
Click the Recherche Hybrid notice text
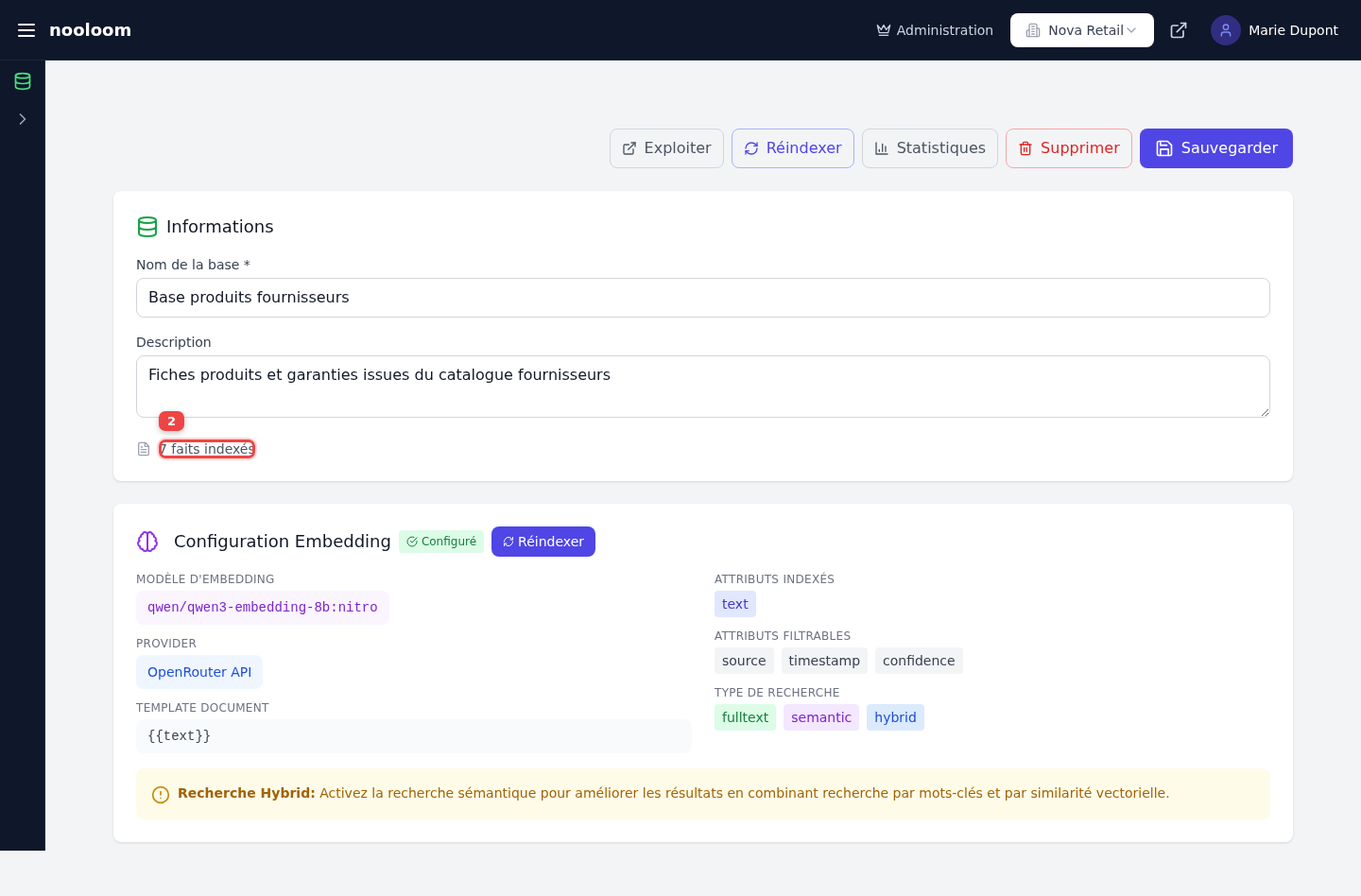click(673, 793)
